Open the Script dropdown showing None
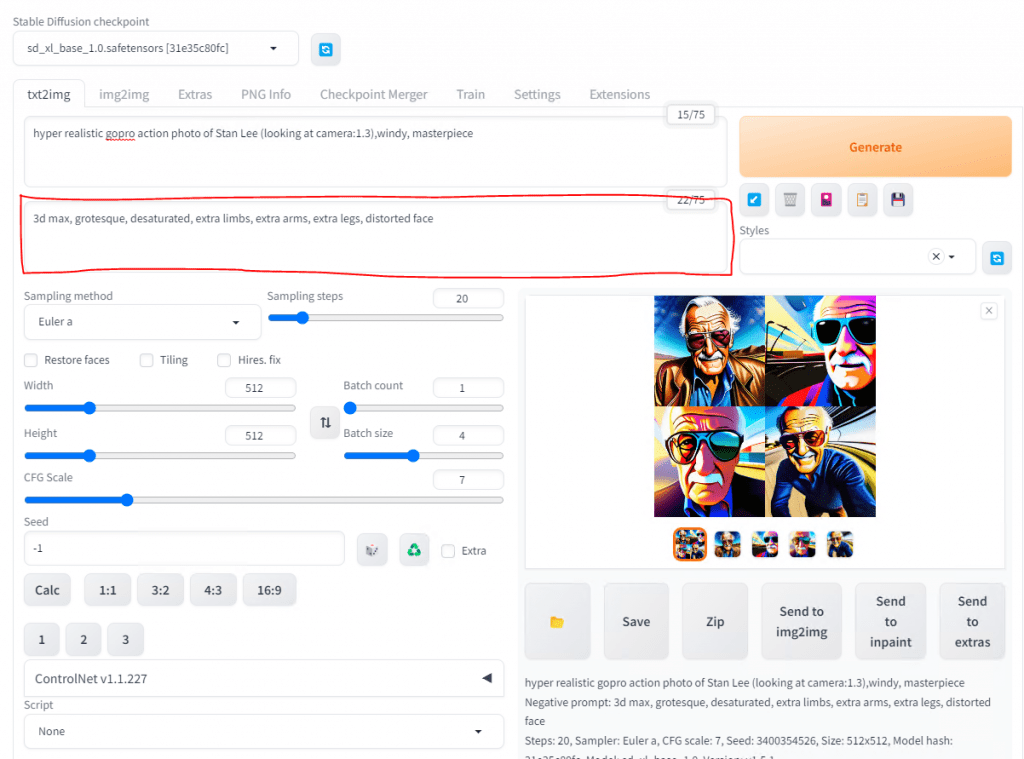 [264, 732]
